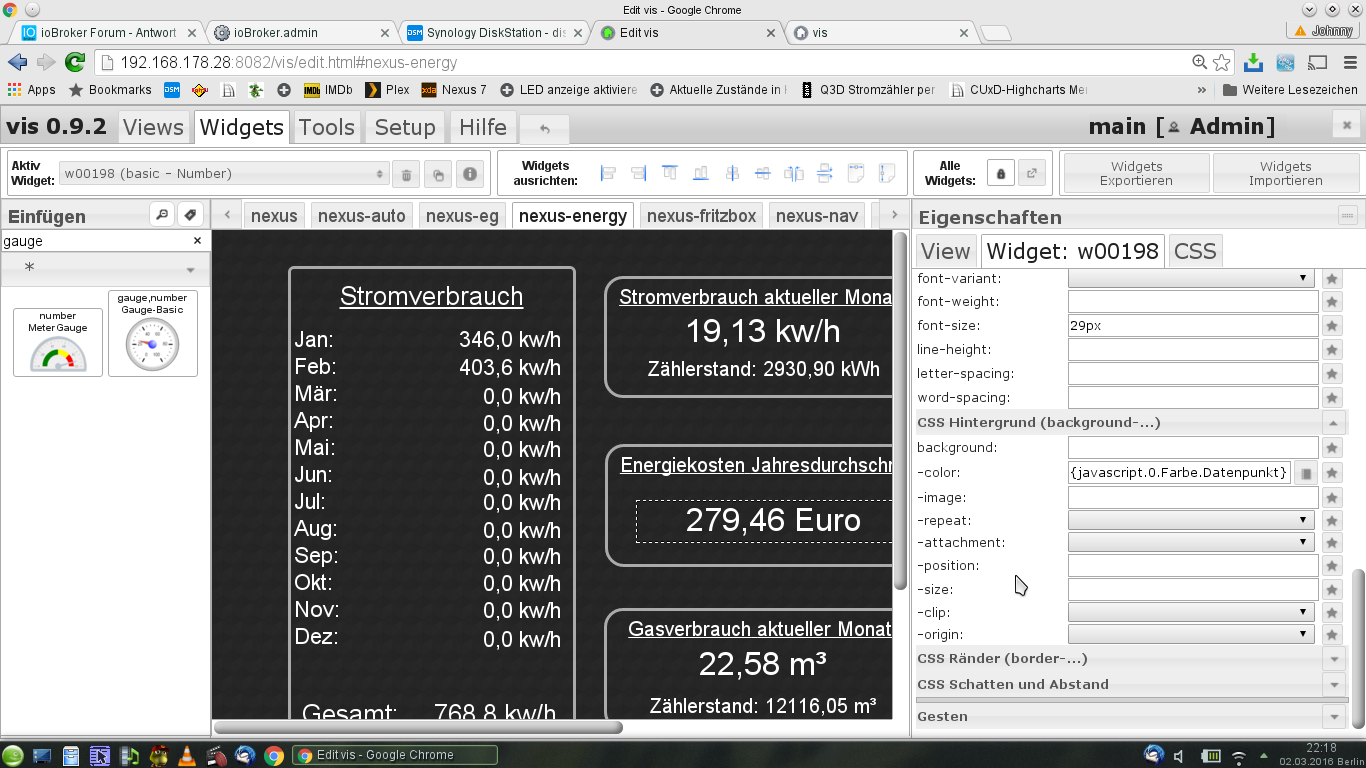Toggle Eigenschaften panel options button

pos(1347,215)
